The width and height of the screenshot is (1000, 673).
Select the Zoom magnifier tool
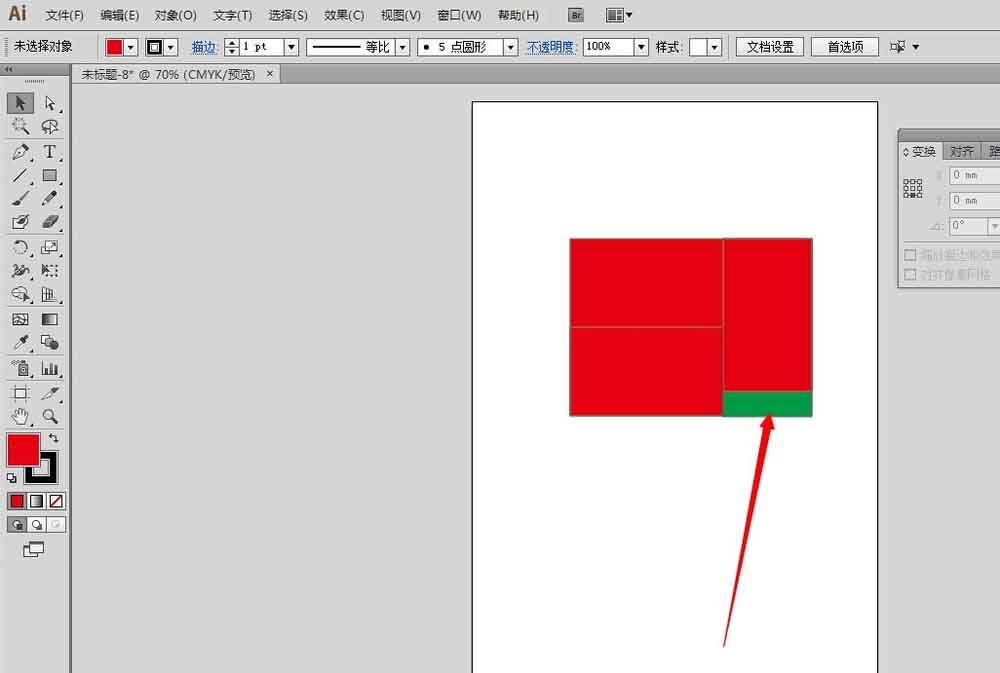click(x=50, y=417)
